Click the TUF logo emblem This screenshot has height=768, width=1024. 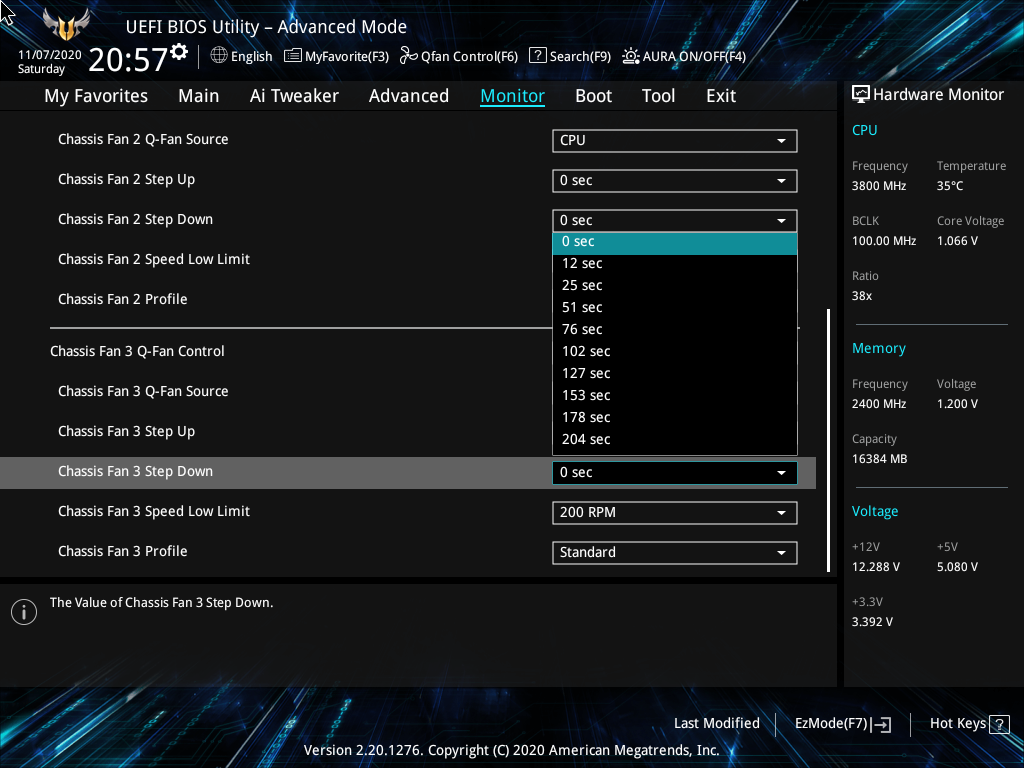(x=66, y=25)
